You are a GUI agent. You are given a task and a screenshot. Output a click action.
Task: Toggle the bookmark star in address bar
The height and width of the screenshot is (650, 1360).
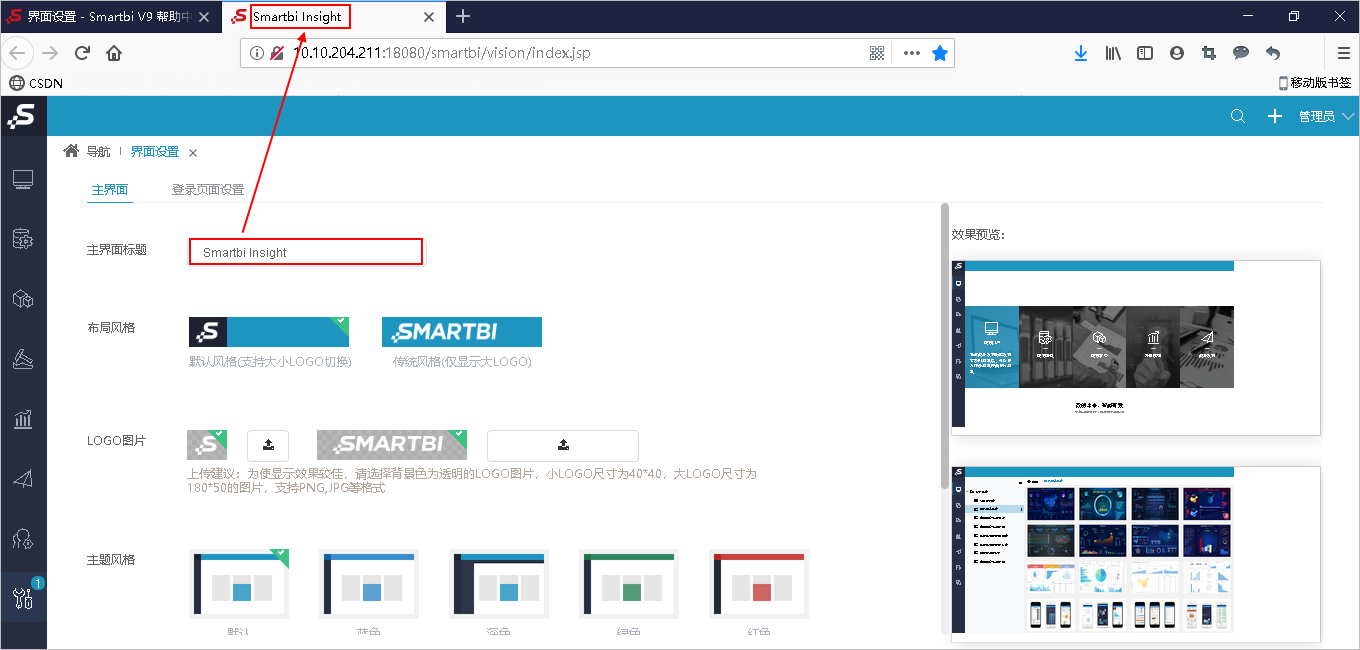coord(940,53)
